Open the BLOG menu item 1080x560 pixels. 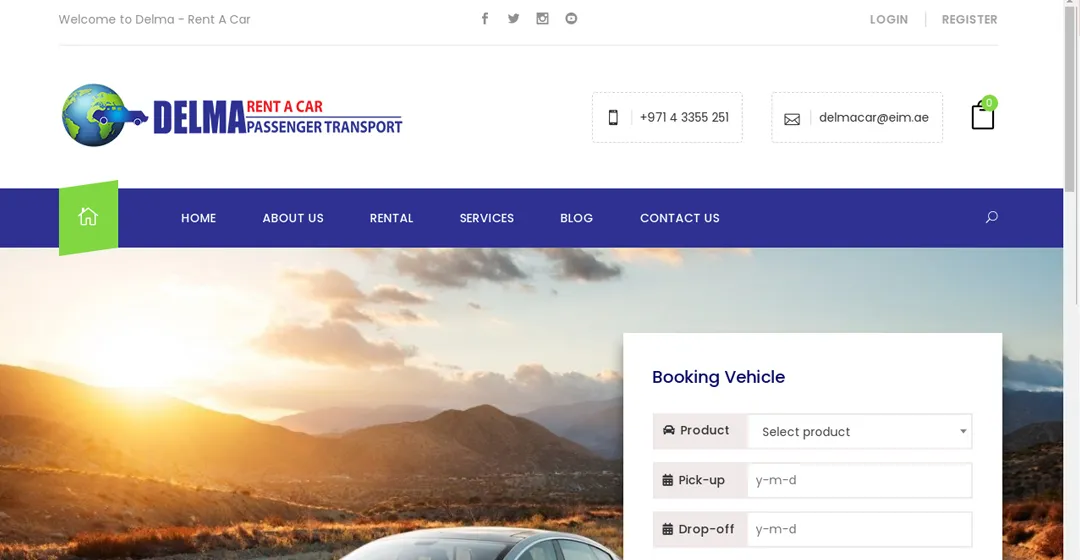point(576,218)
